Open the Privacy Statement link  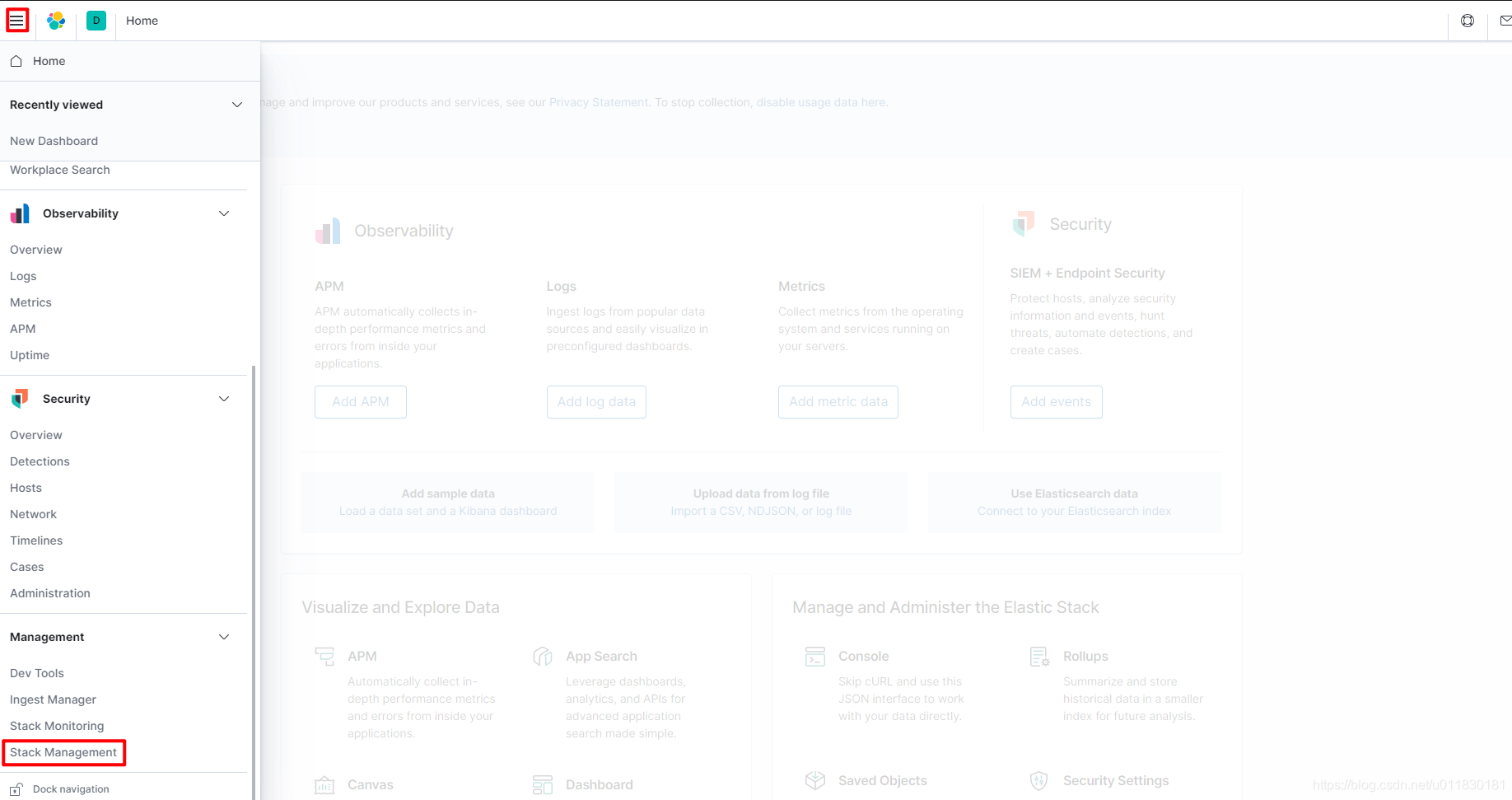point(599,102)
